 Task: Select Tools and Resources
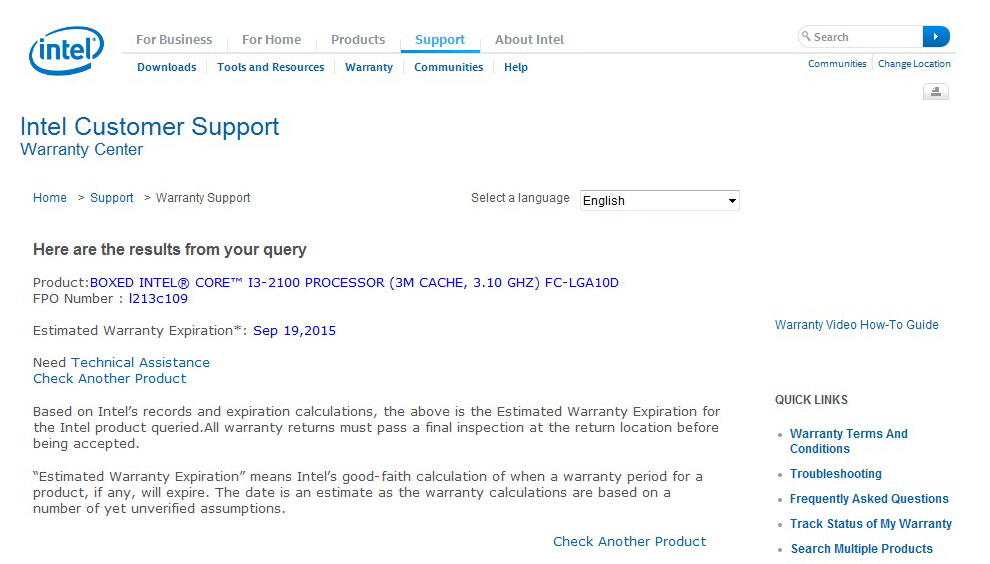coord(271,67)
